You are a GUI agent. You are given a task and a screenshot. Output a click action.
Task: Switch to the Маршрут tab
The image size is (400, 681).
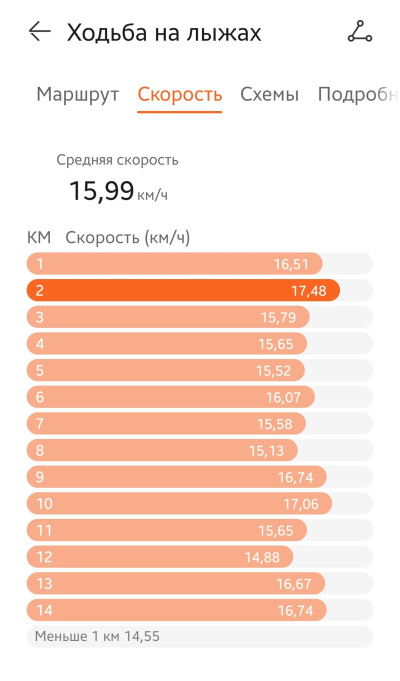pos(77,94)
